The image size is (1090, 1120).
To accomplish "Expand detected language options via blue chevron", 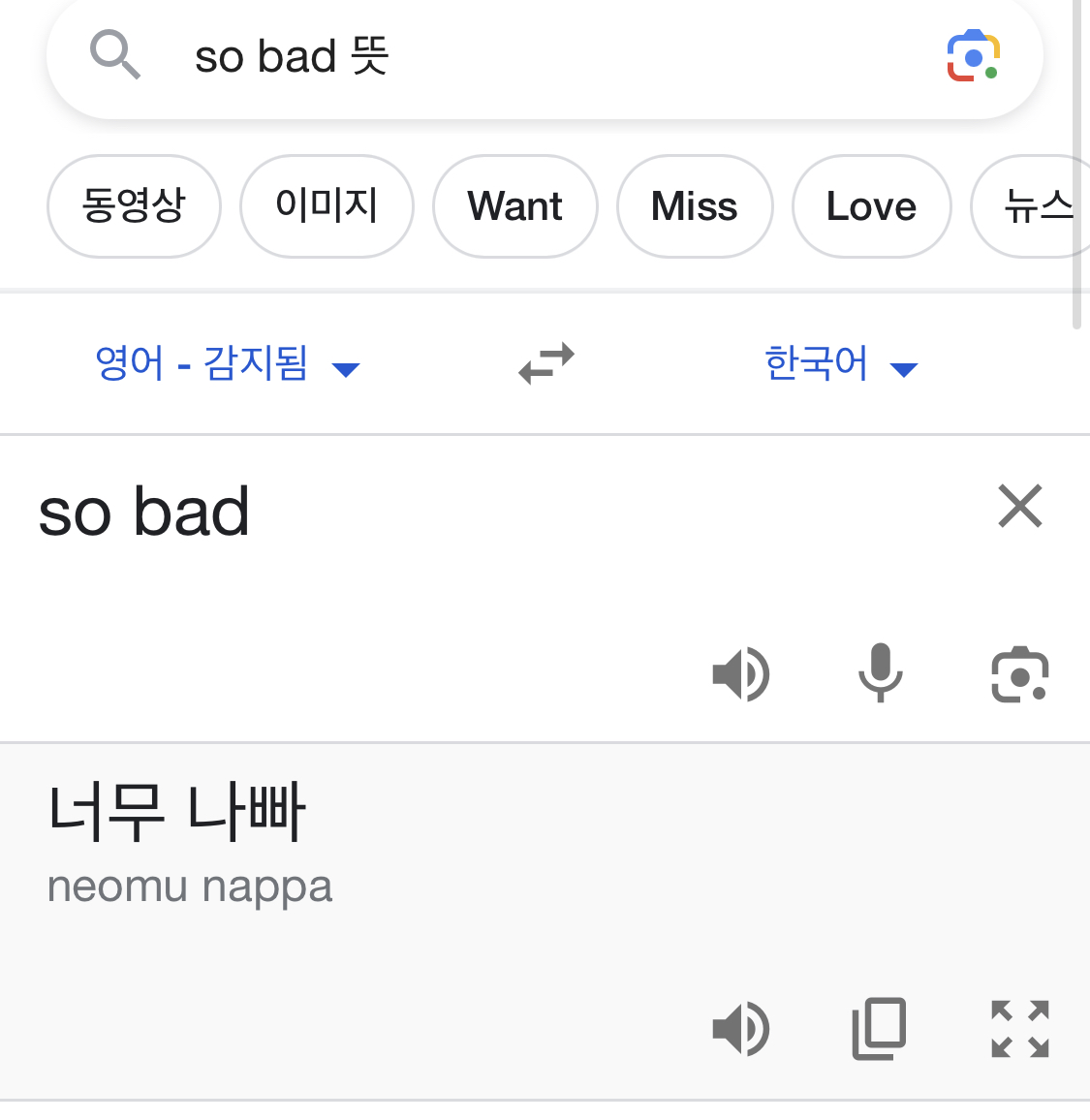I will [x=346, y=368].
